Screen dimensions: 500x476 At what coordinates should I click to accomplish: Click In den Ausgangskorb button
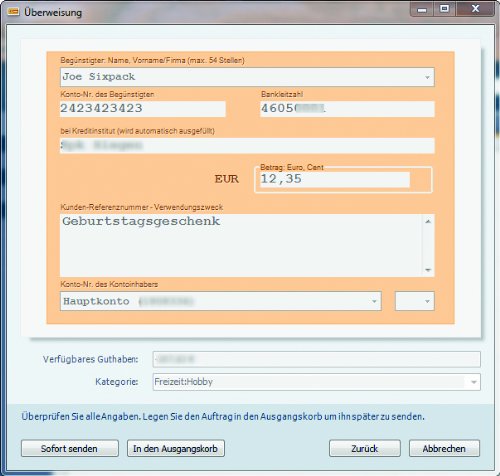click(176, 448)
